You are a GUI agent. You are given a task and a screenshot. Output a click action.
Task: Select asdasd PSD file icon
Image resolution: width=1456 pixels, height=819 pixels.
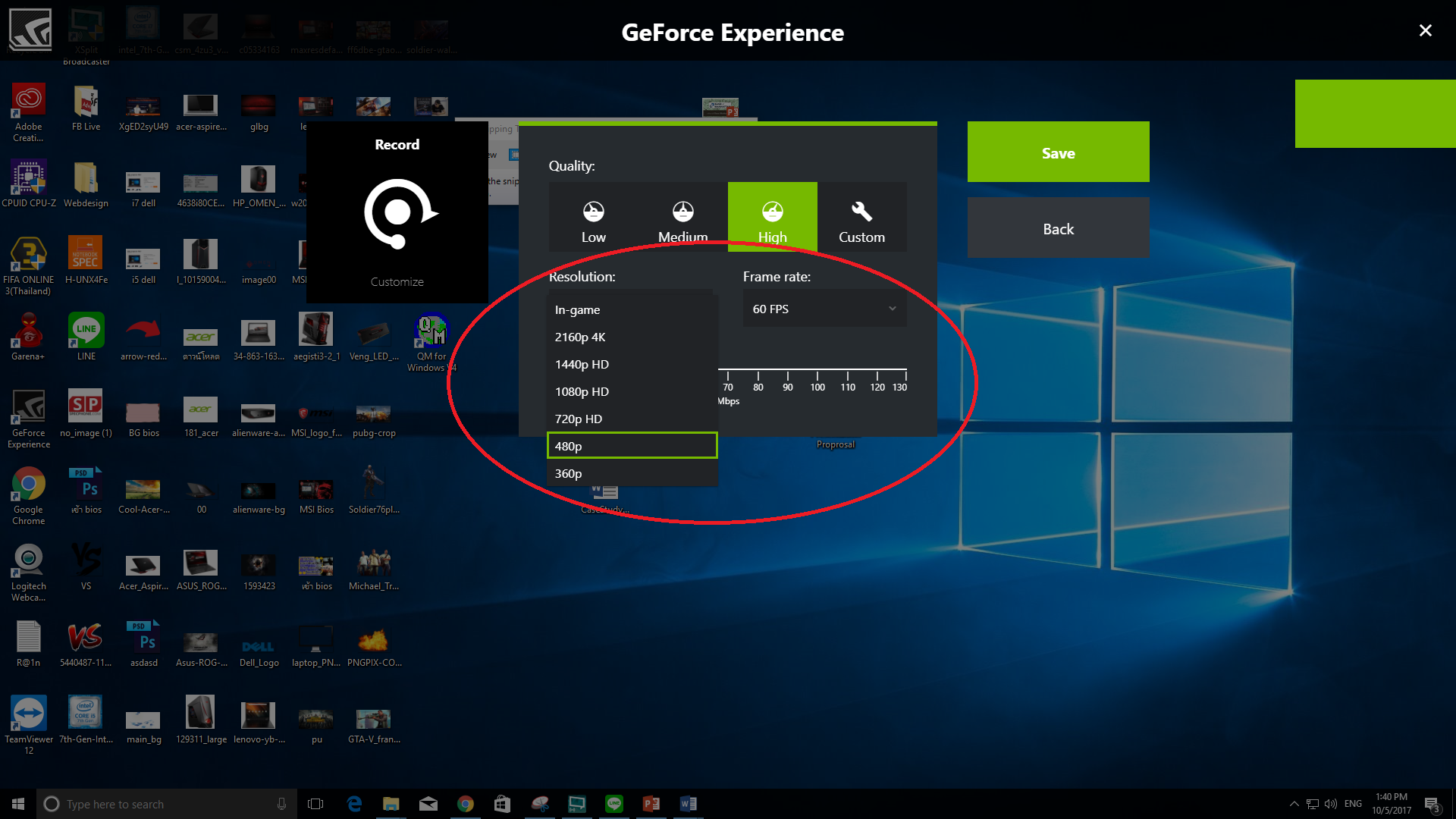click(143, 643)
